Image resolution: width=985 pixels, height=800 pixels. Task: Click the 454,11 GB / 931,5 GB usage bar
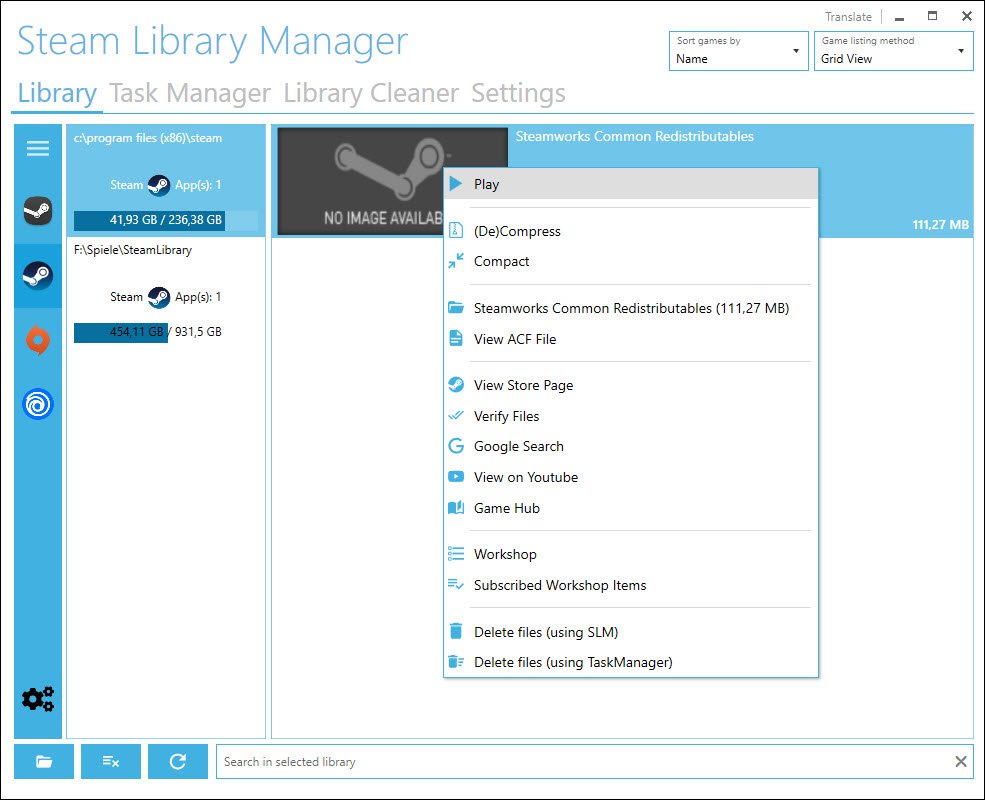[x=166, y=332]
